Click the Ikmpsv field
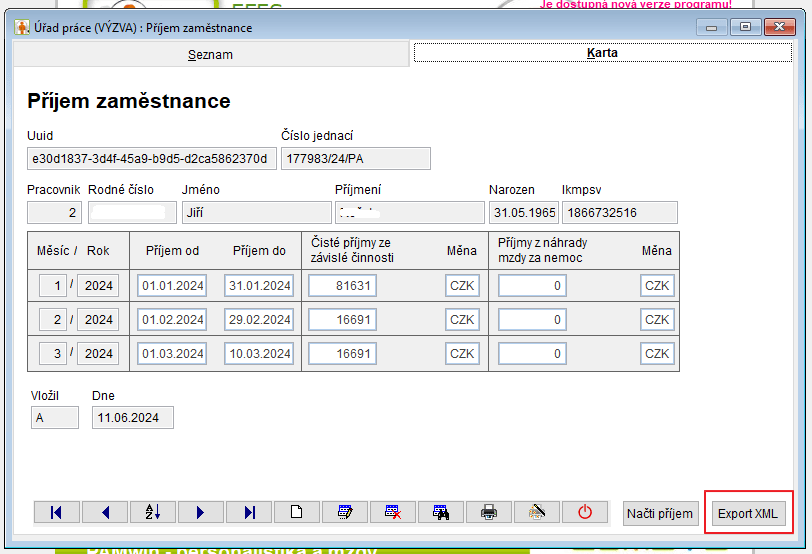 [619, 212]
